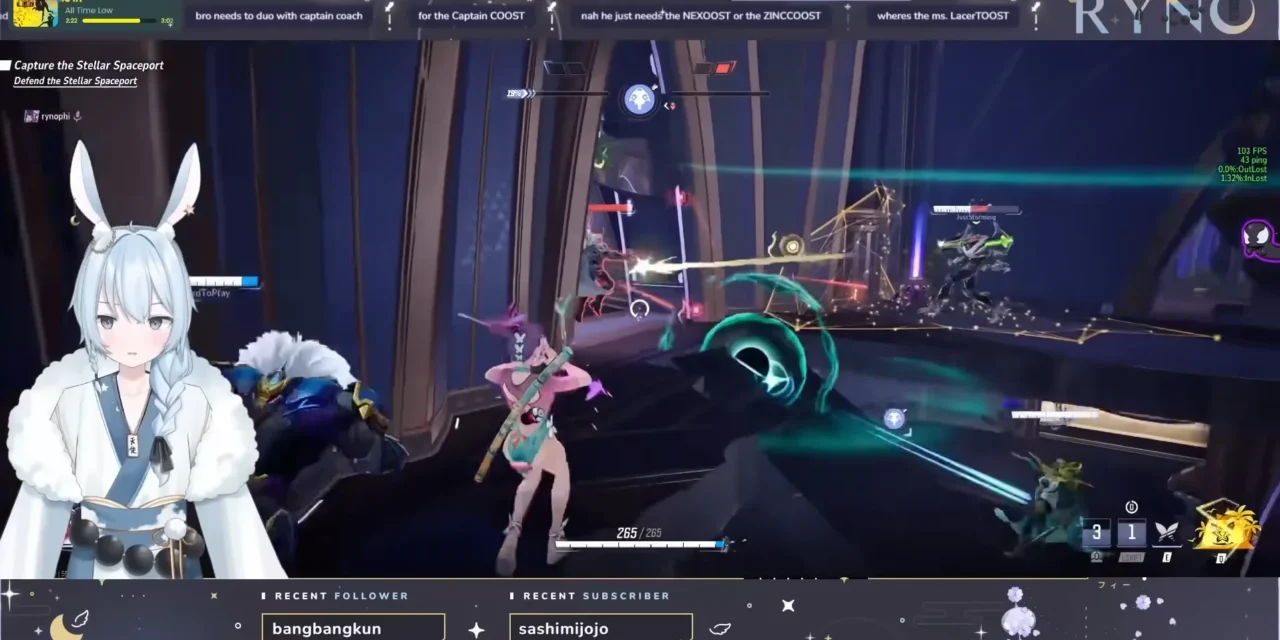1280x640 pixels.
Task: Click the chat message 'wheres the ms. LacerTOOST'
Action: pyautogui.click(x=943, y=16)
